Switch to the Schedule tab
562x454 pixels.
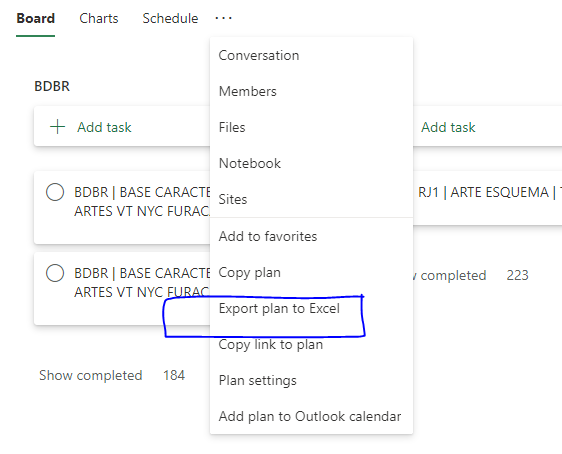[170, 18]
